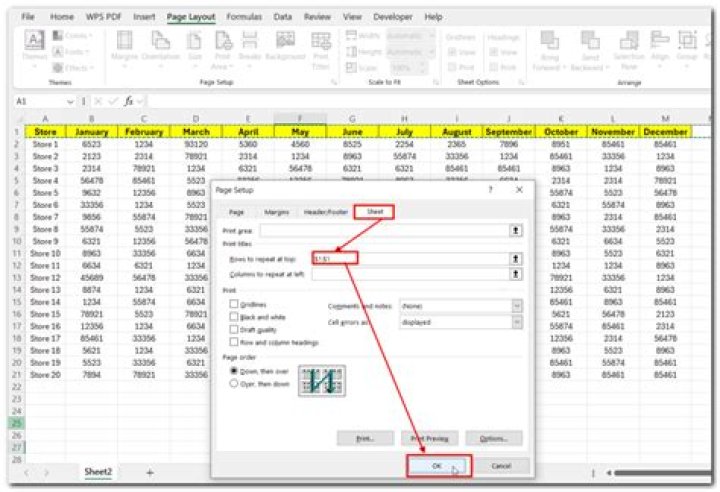
Task: Open the Height scale dropdown
Action: point(431,52)
